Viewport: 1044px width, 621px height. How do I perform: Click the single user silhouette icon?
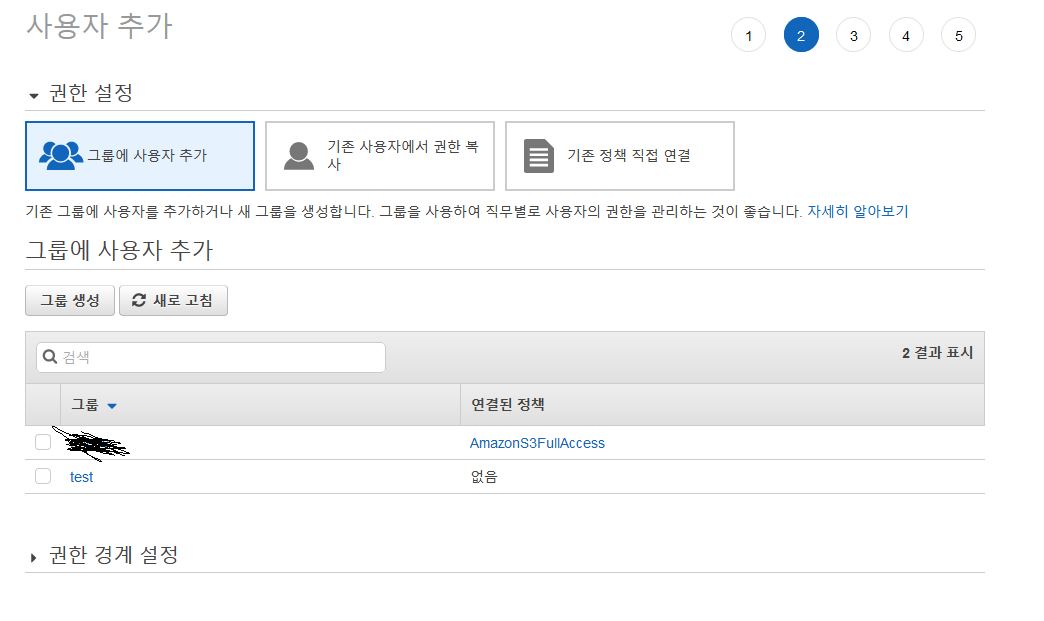[299, 155]
